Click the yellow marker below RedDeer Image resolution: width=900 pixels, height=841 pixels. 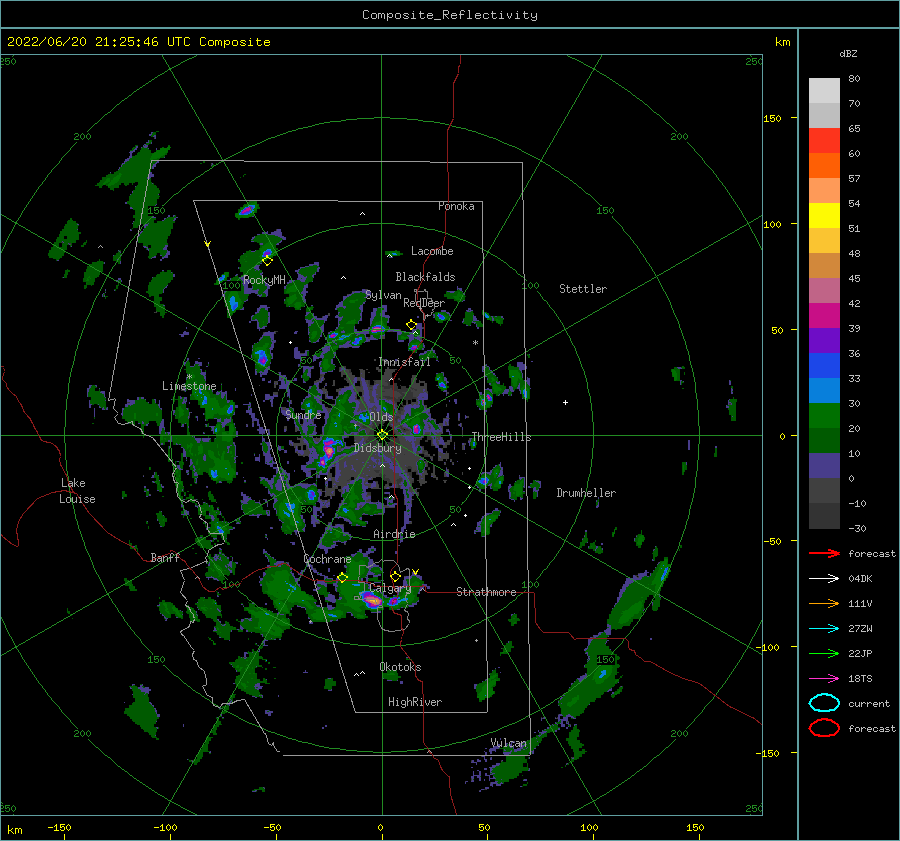pyautogui.click(x=411, y=325)
